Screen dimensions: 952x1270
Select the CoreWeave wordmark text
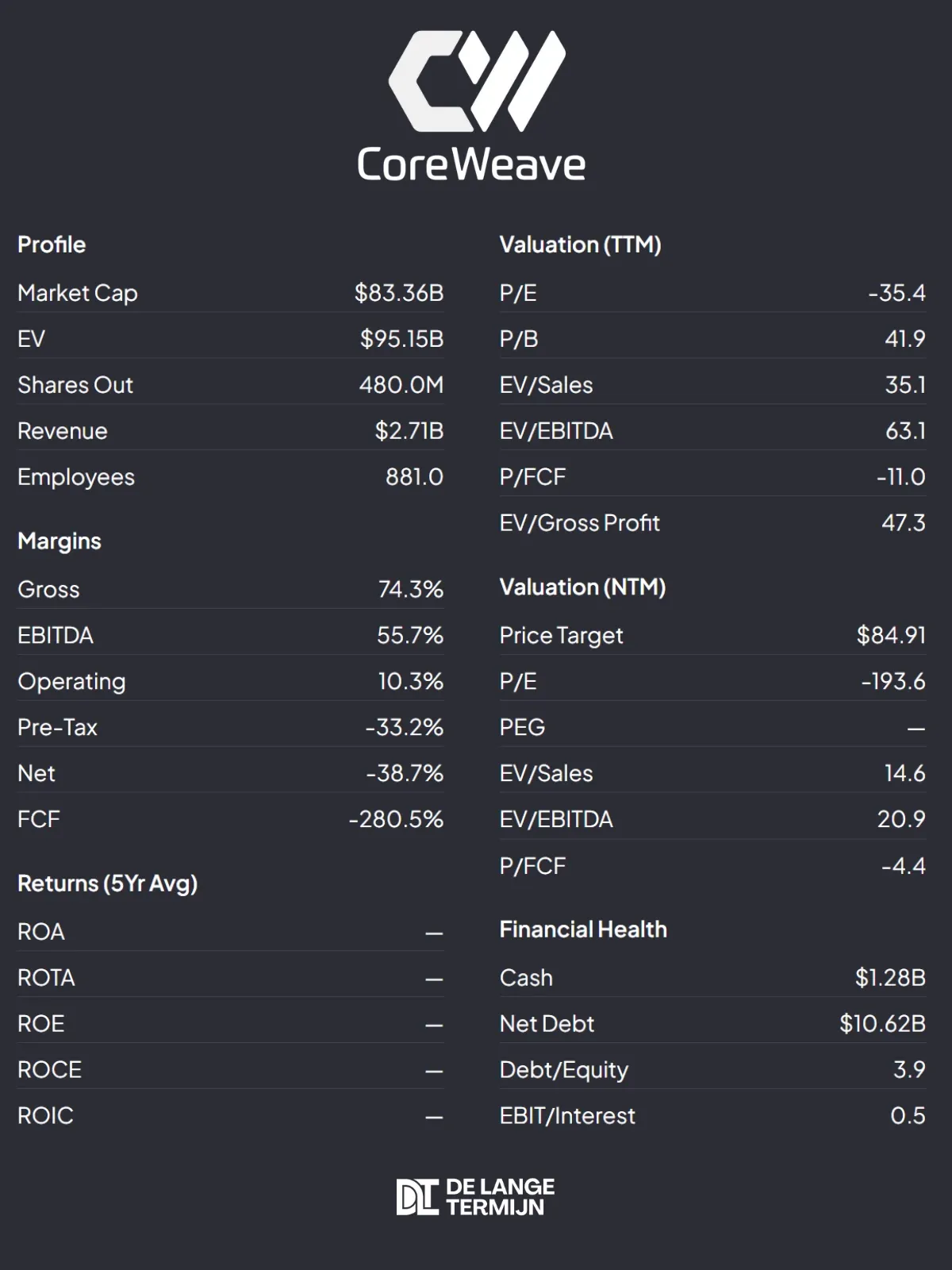[x=471, y=164]
